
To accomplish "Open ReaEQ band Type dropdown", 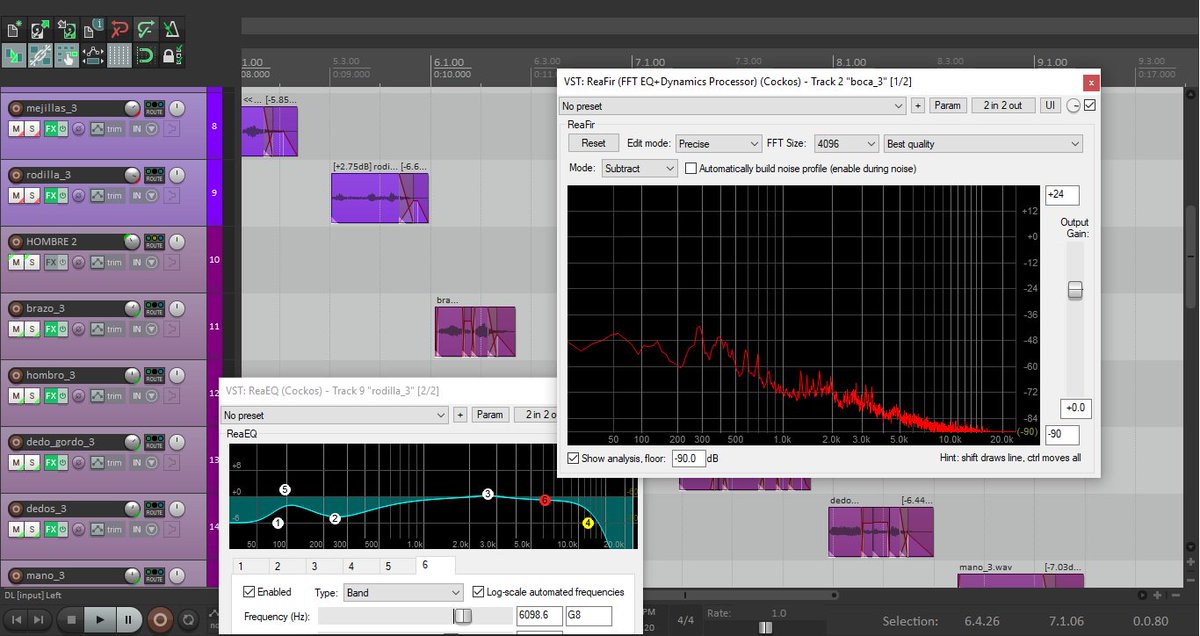I will (x=403, y=593).
